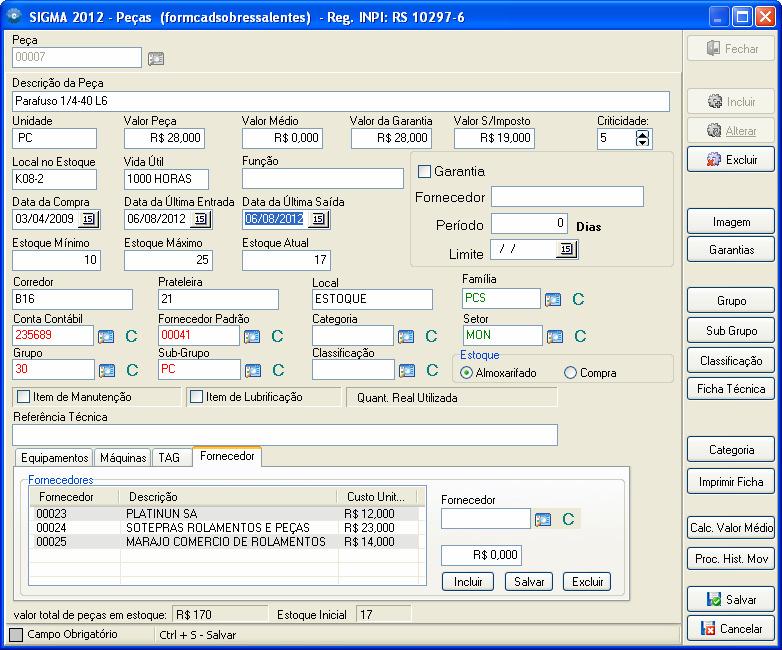The height and width of the screenshot is (650, 782).
Task: Click the green C next to Família
Action: tap(578, 299)
